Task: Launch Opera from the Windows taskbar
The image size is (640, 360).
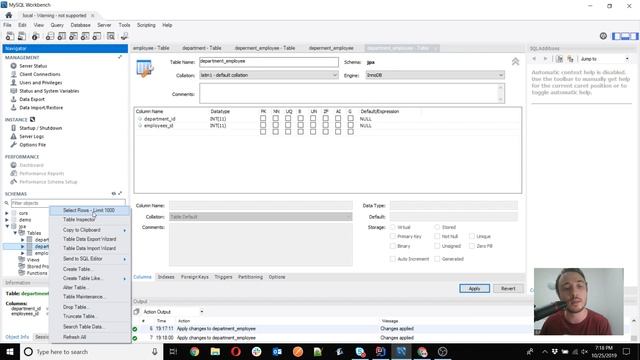Action: coord(236,351)
